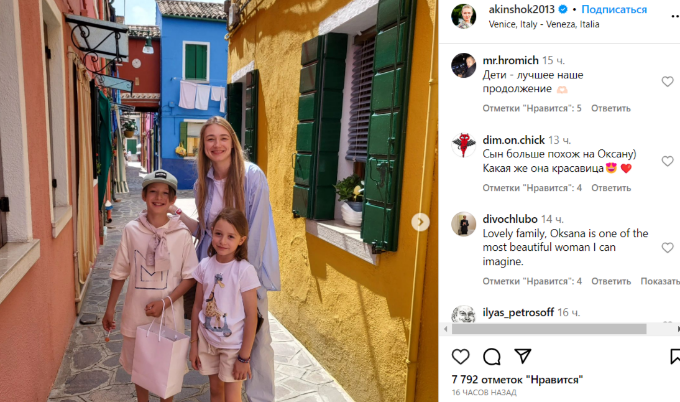Open post options three dots menu
The image size is (680, 402).
675,16
